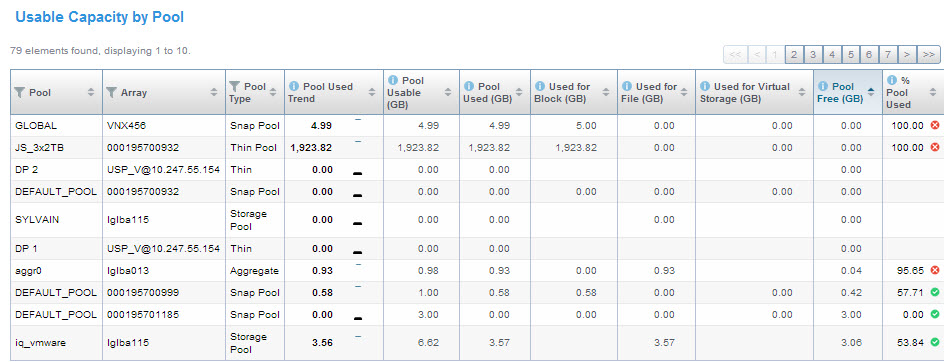This screenshot has height=362, width=944.
Task: Click the info icon on Pool Free (GB)
Action: 822,86
